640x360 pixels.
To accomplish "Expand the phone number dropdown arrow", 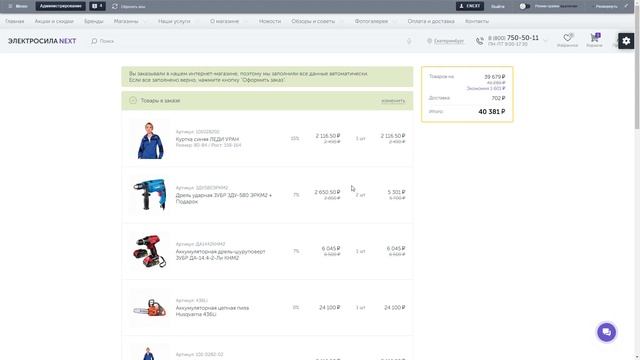I will coord(545,41).
